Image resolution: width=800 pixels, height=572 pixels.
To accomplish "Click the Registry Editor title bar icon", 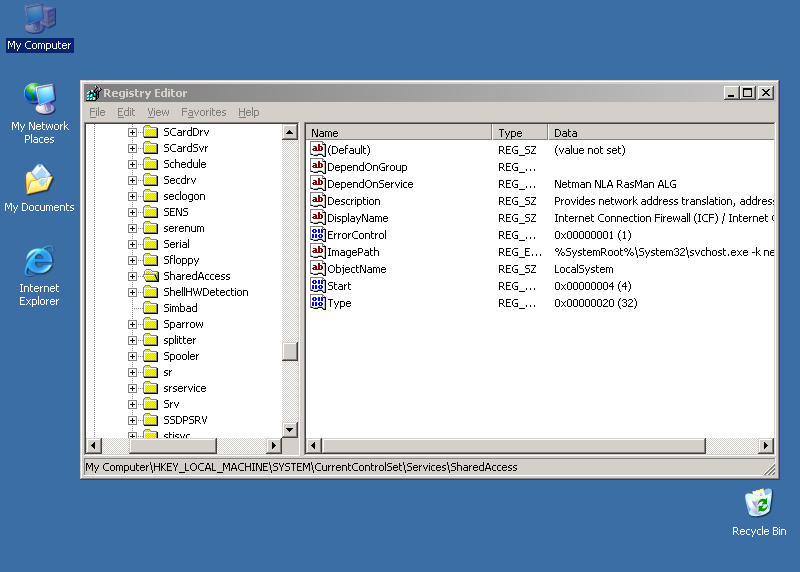I will [x=93, y=93].
